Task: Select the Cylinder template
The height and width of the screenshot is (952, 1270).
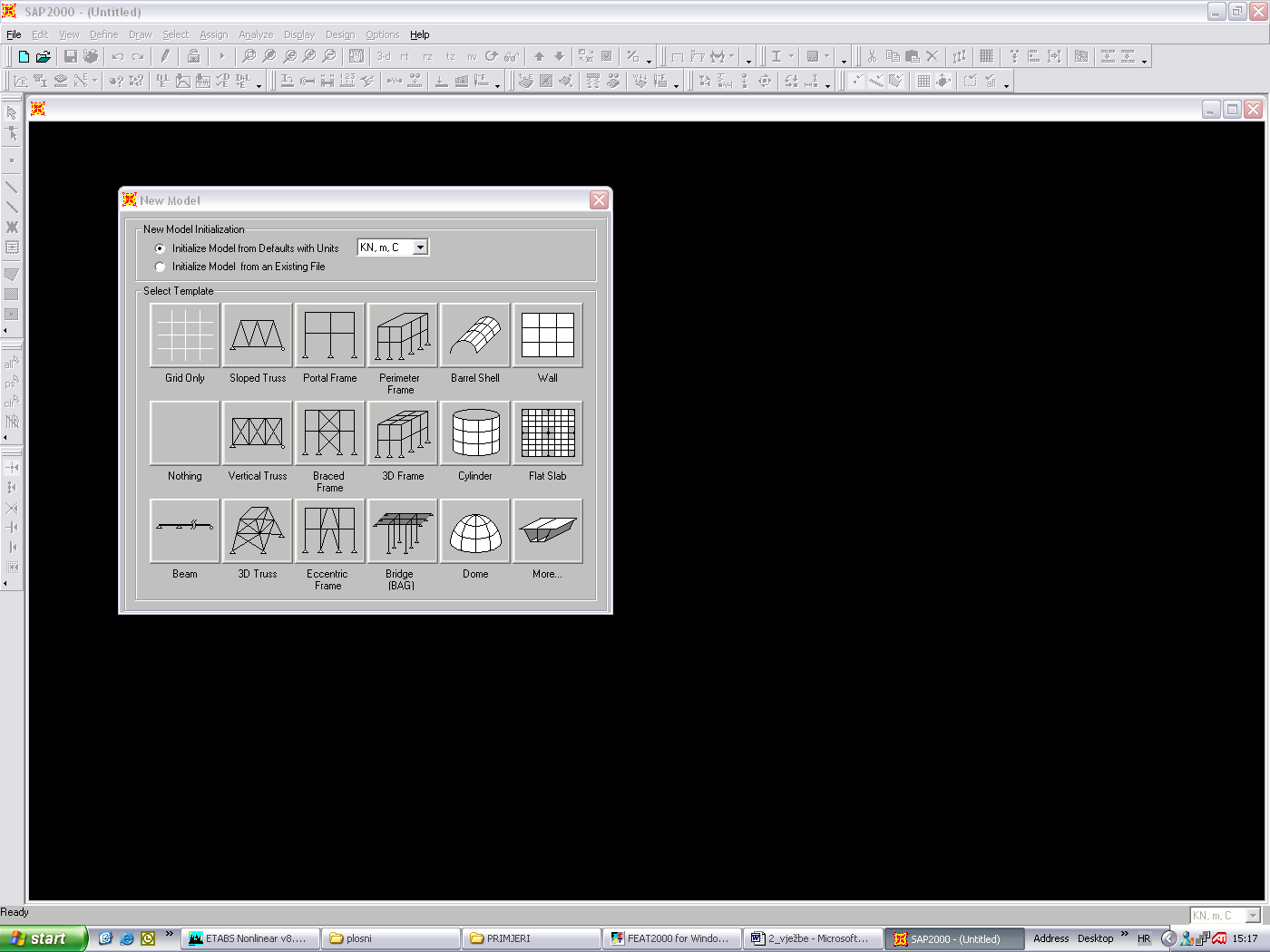Action: click(475, 433)
